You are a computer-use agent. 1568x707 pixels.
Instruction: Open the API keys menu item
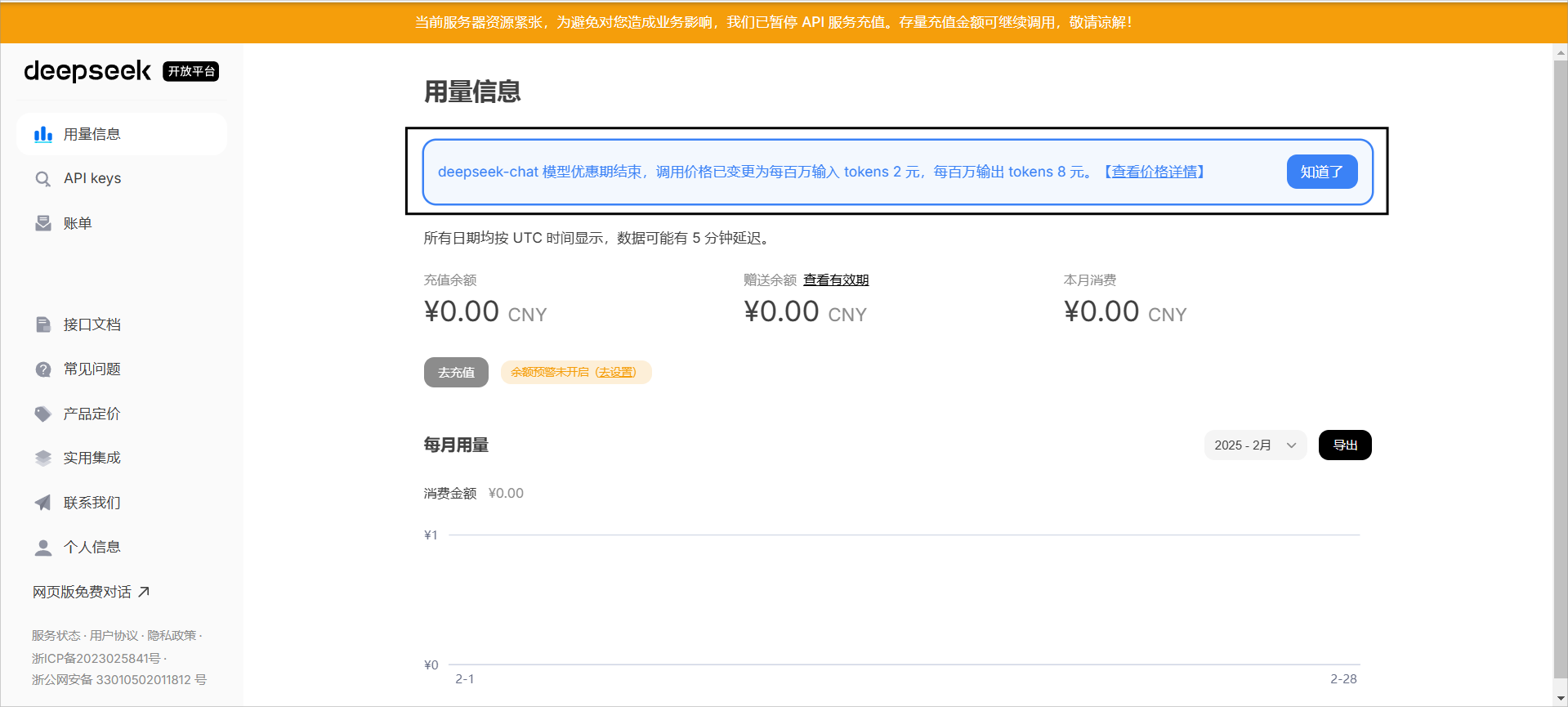122,178
